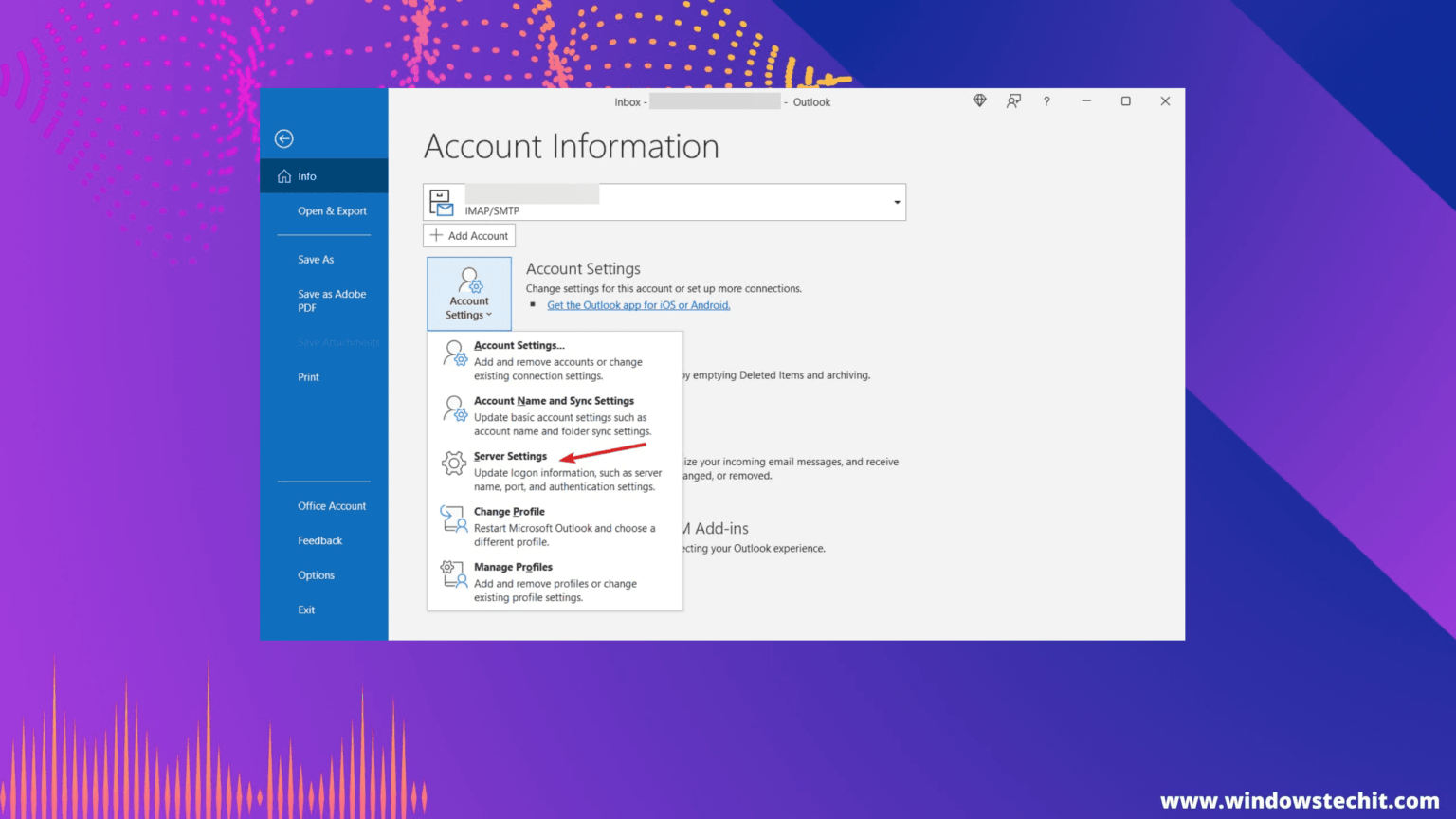The image size is (1456, 819).
Task: Click "Exit" in the sidebar
Action: [305, 610]
